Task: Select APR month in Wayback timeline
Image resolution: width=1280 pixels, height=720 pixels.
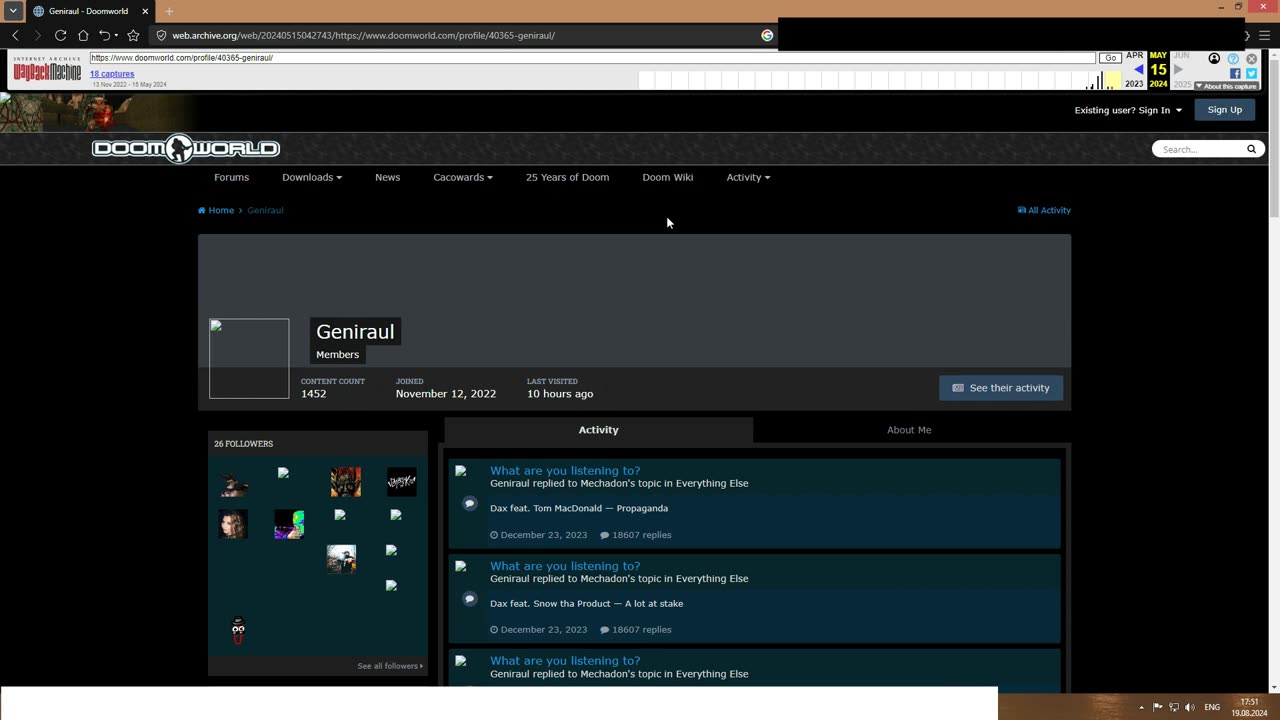Action: (x=1135, y=56)
